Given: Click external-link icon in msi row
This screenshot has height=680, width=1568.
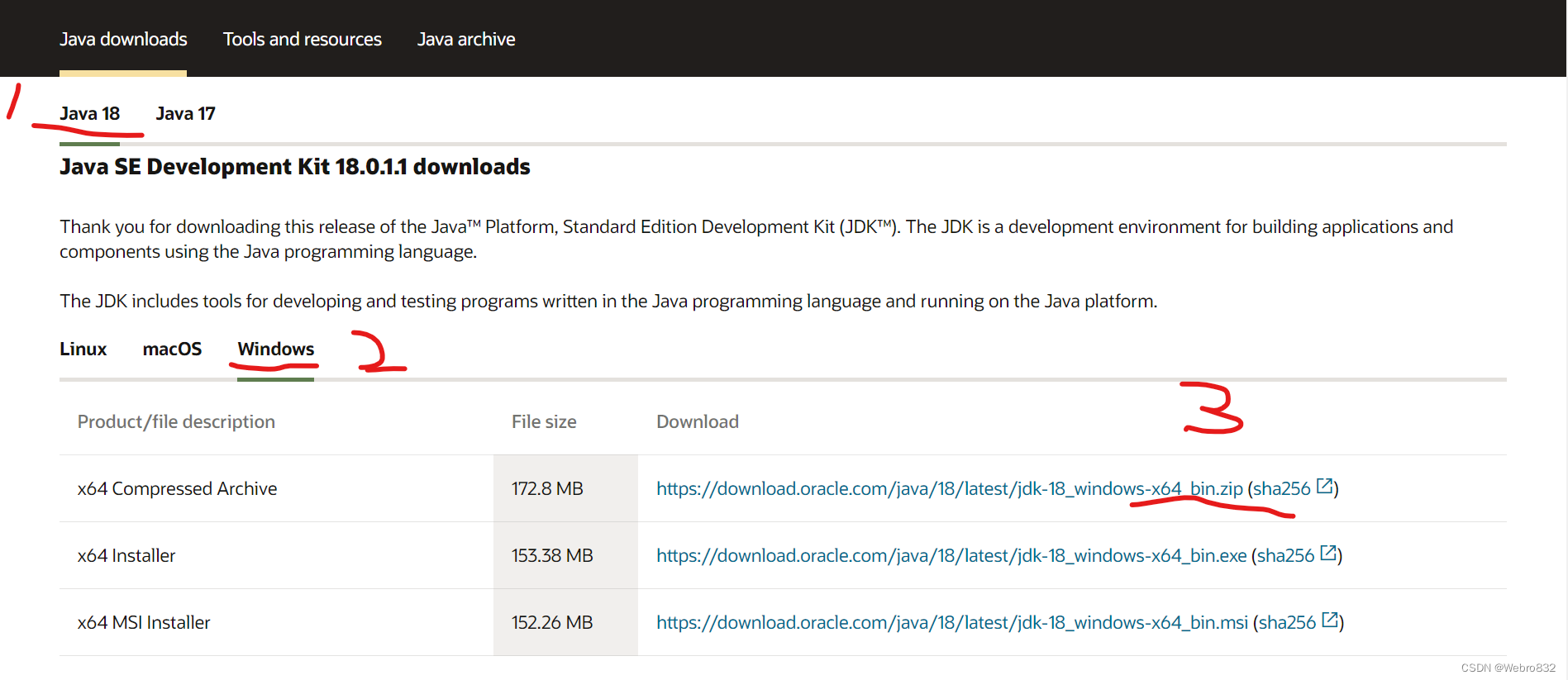Looking at the screenshot, I should click(x=1329, y=620).
